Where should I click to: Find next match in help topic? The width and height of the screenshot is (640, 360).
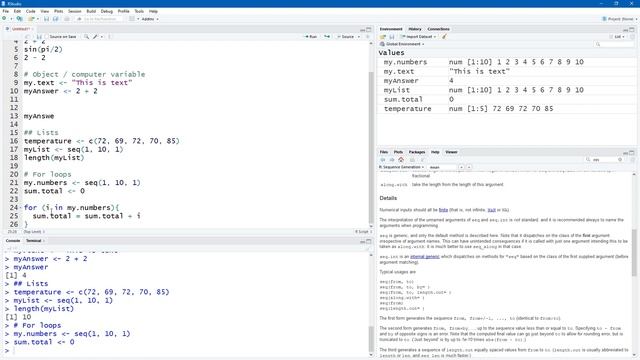point(469,167)
